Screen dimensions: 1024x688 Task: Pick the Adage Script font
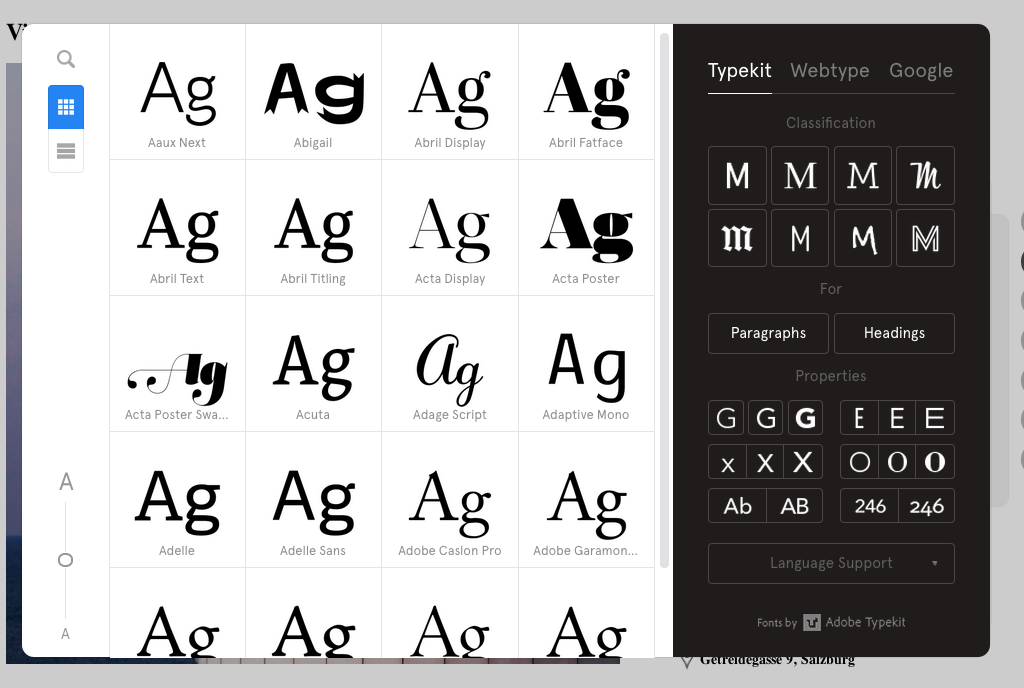click(x=450, y=364)
